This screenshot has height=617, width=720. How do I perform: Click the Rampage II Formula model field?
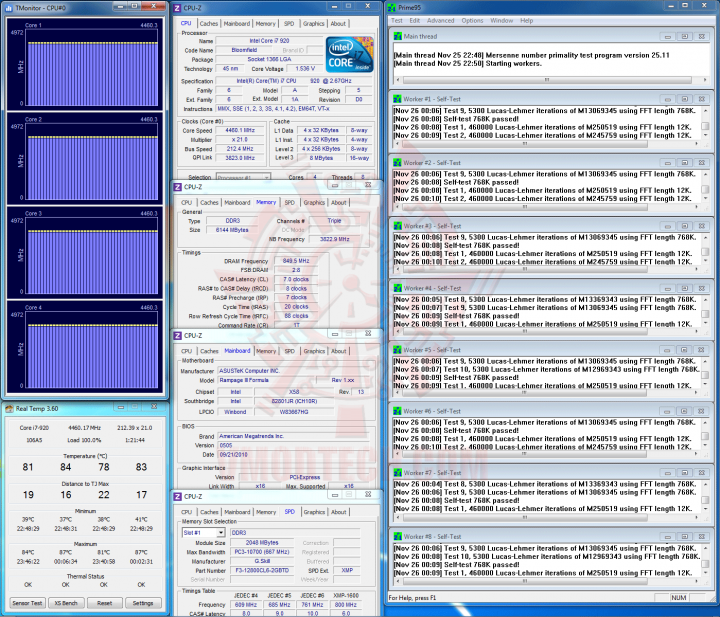point(266,380)
